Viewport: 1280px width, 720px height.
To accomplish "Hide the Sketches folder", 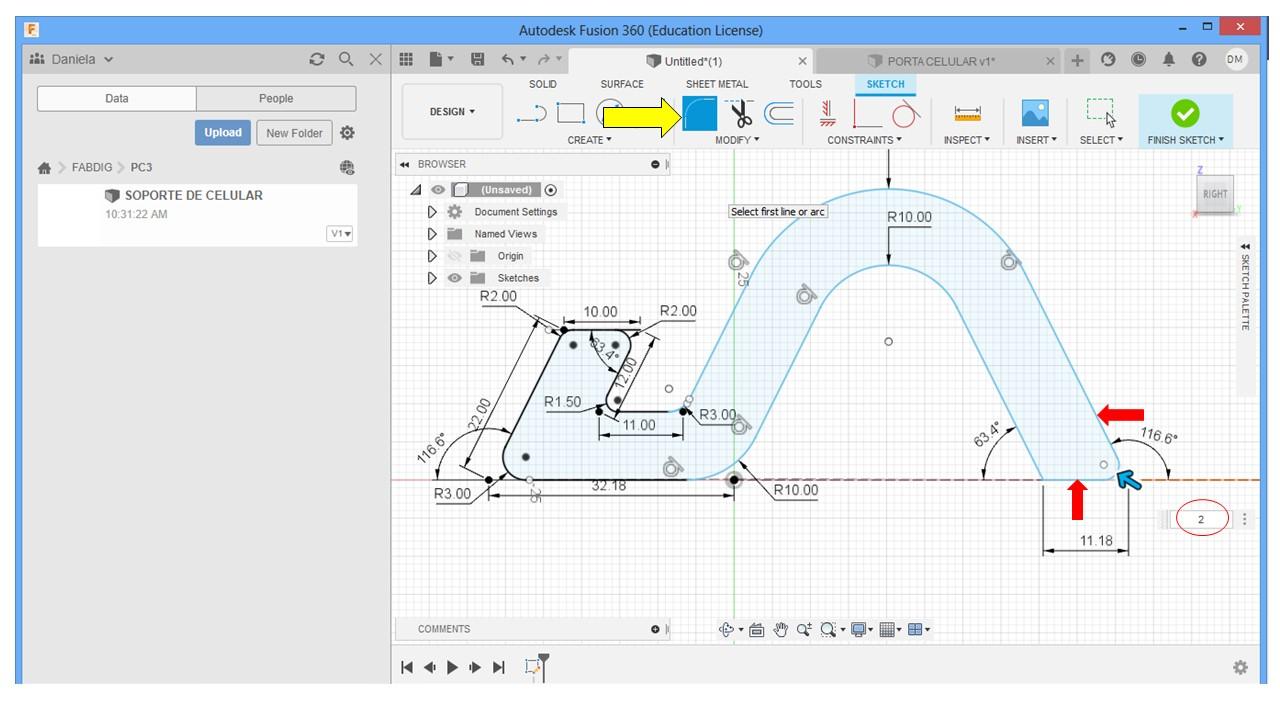I will [x=454, y=278].
